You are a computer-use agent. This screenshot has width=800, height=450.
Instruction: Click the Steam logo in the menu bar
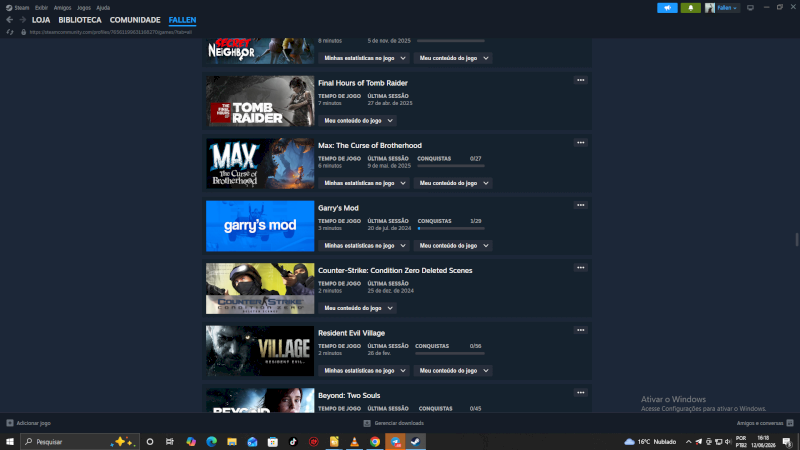click(9, 8)
